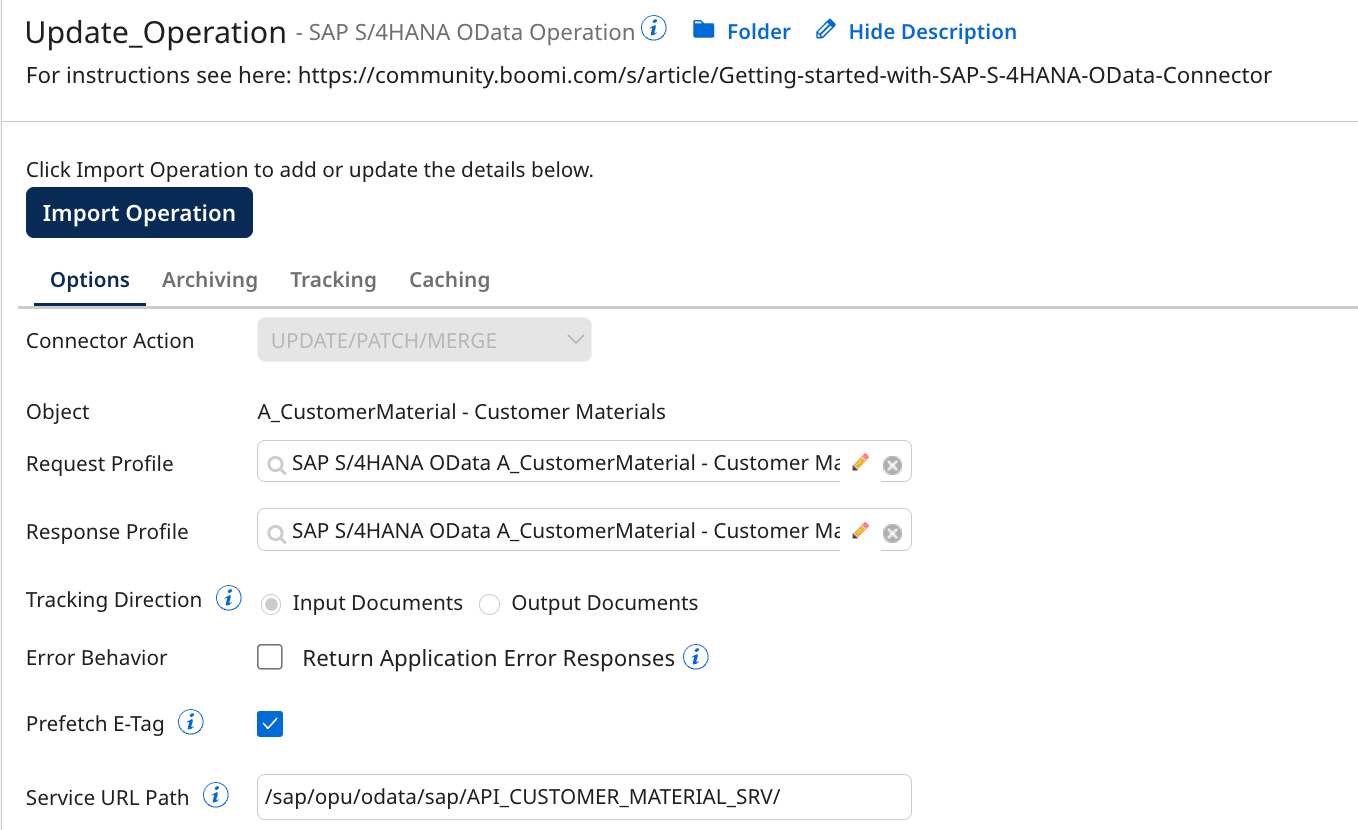This screenshot has width=1358, height=830.
Task: Clear the Request Profile using its x icon
Action: point(892,463)
